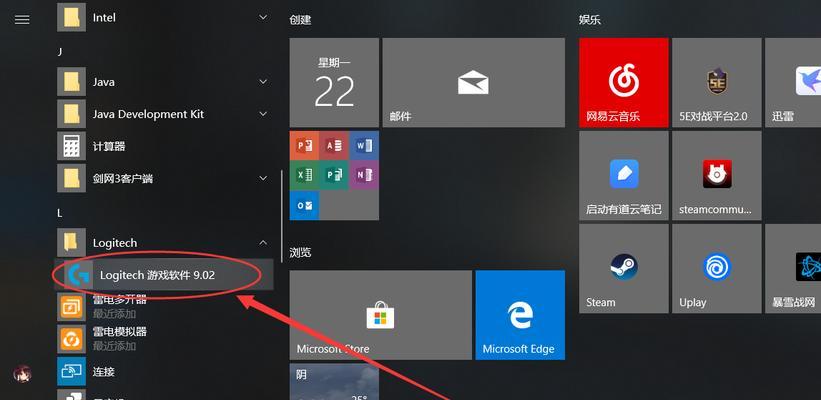Click the 剑网3客户端 folder icon
The image size is (821, 400).
[x=71, y=179]
